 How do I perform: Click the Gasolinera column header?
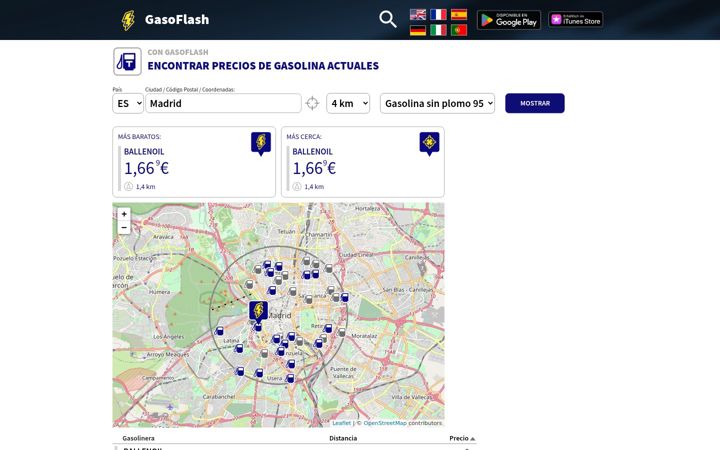138,438
